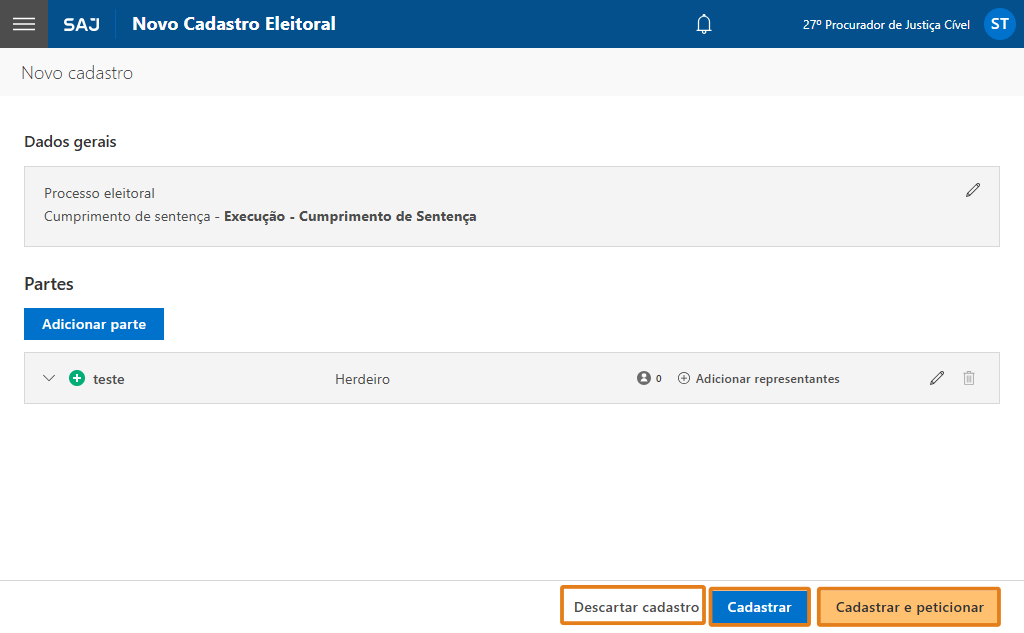Click the Herdeiro participation label
Screen dimensions: 1024x633
pyautogui.click(x=362, y=379)
